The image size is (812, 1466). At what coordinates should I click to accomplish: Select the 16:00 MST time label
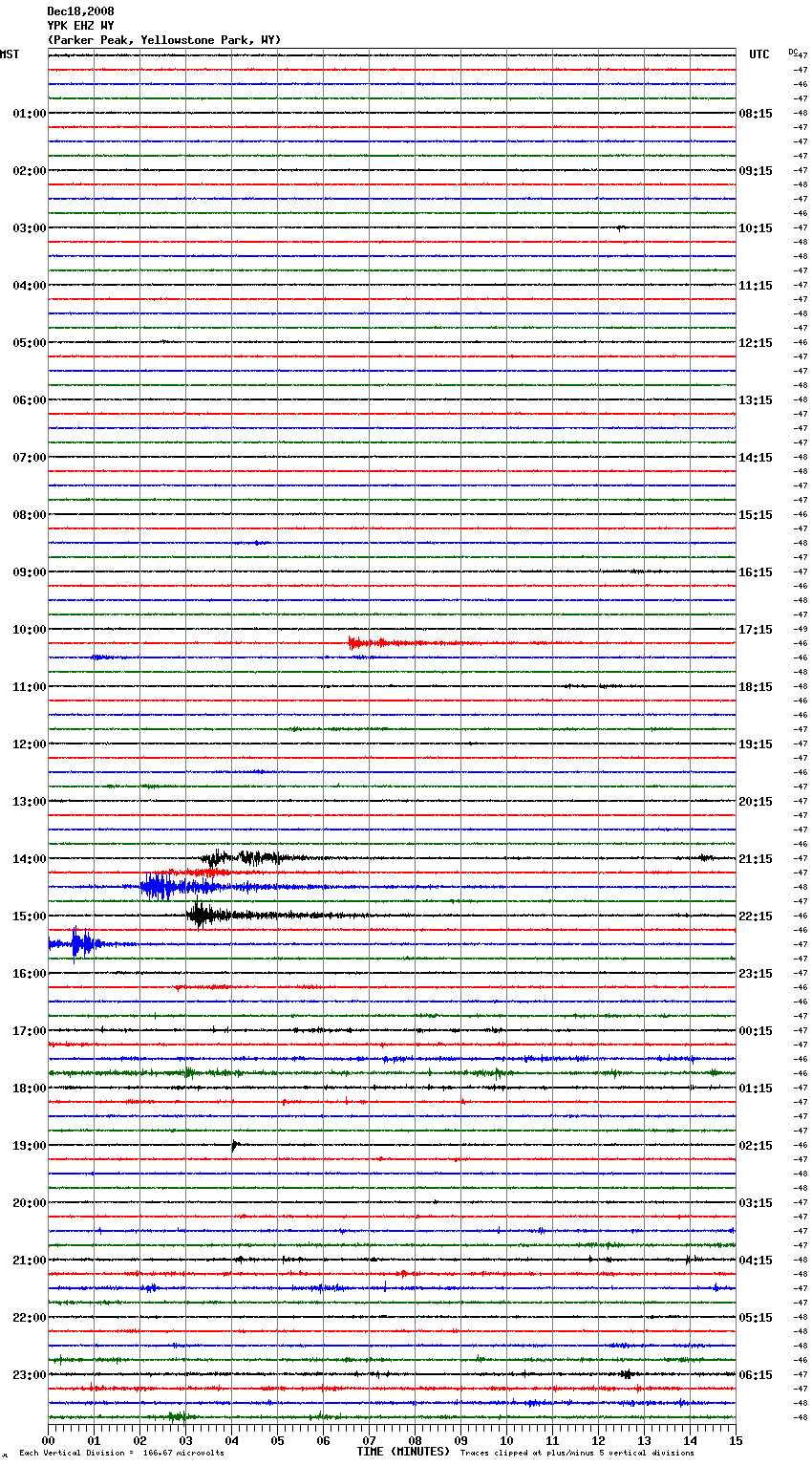coord(30,974)
